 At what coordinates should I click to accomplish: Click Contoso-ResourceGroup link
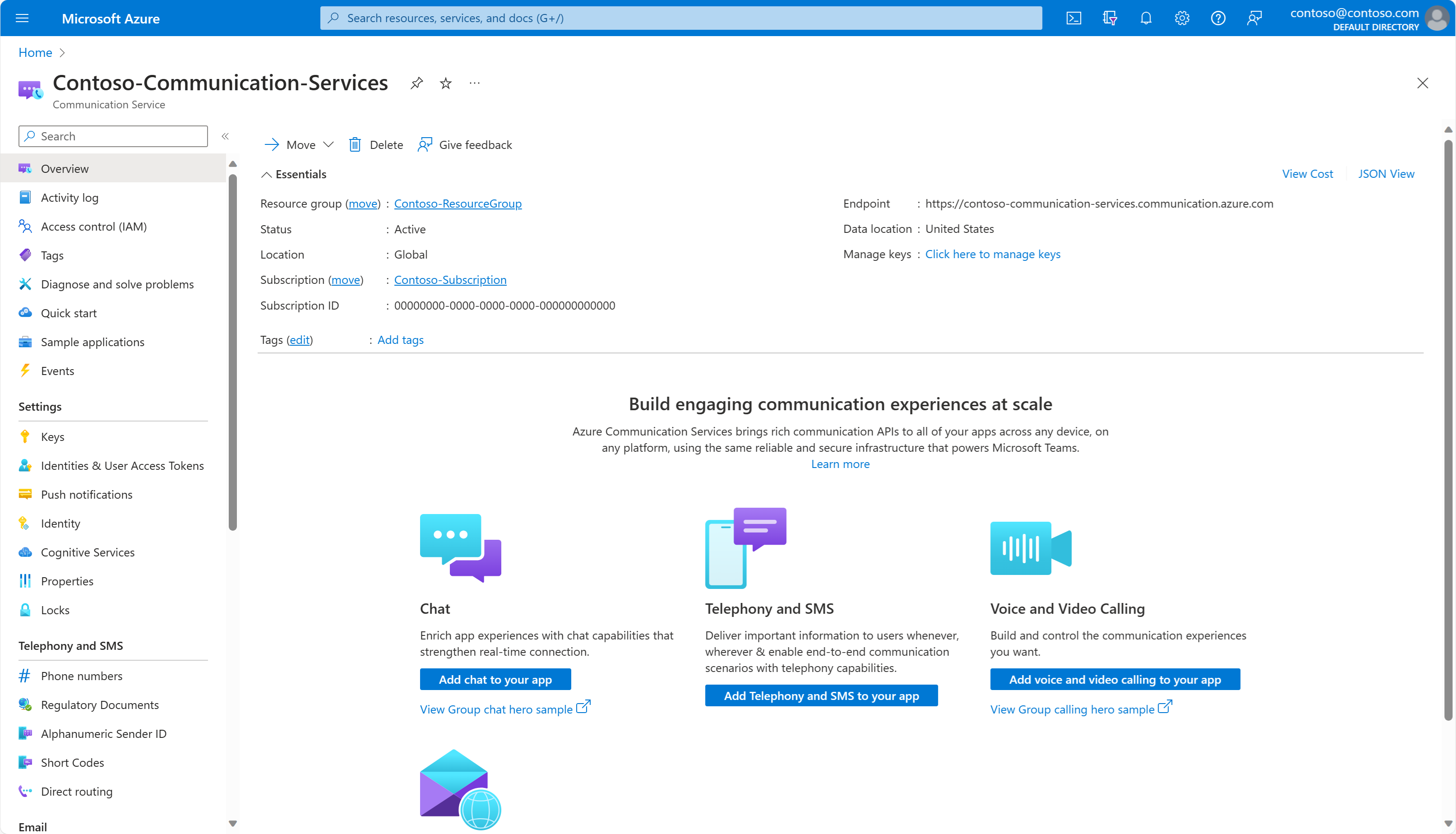pos(458,204)
